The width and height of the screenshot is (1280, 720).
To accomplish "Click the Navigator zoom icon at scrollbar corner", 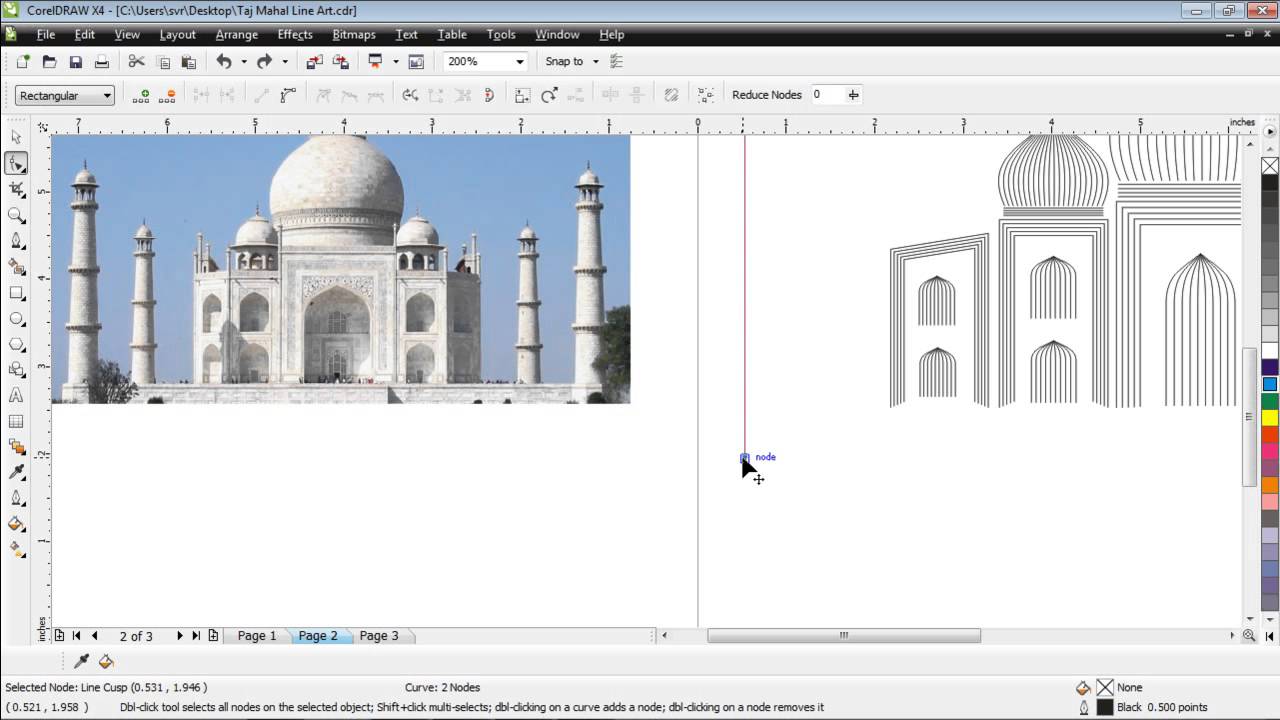I will point(1249,636).
